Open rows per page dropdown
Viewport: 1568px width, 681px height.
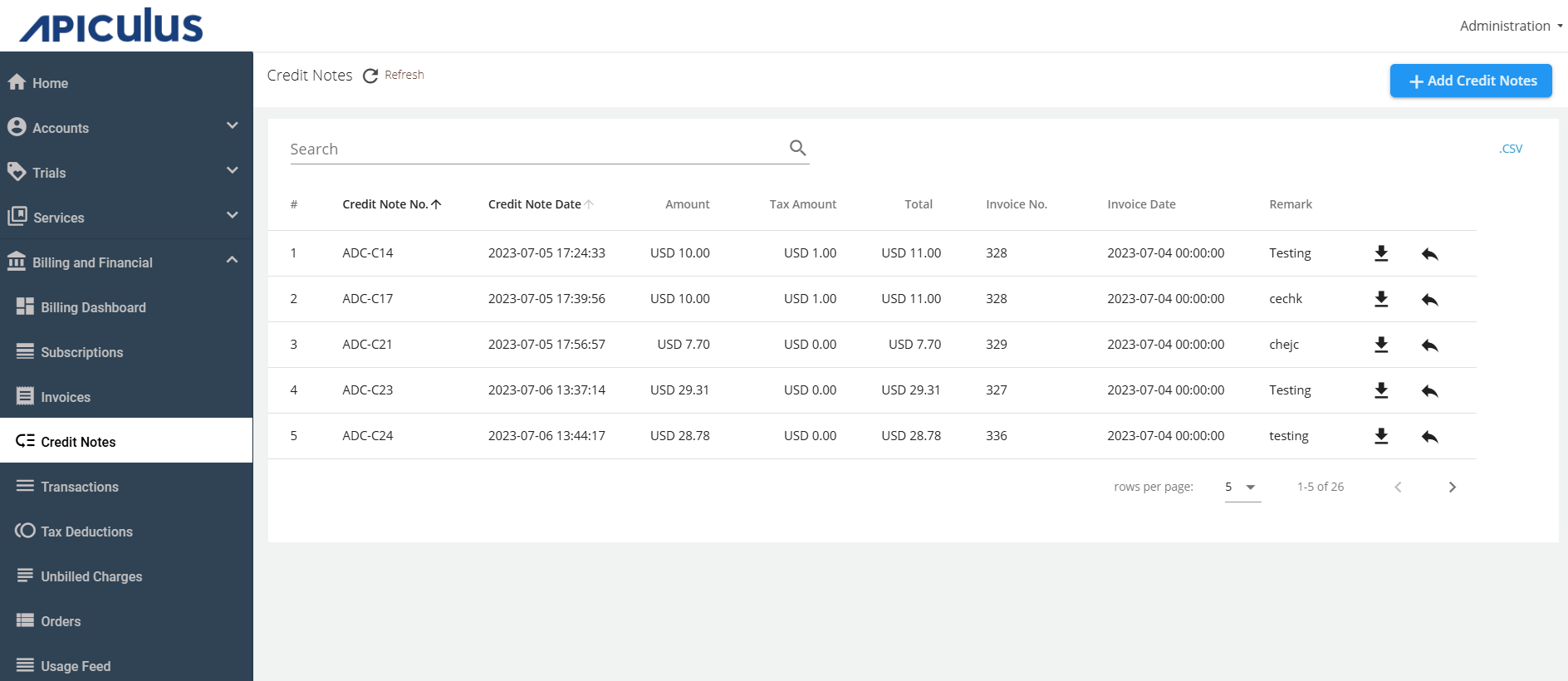pyautogui.click(x=1242, y=487)
